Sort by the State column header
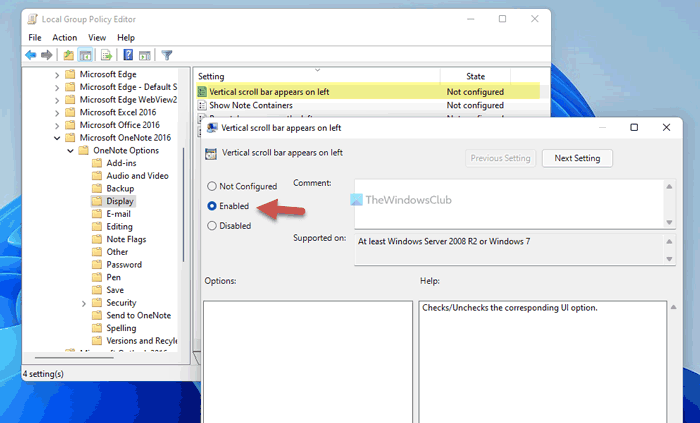 [475, 76]
